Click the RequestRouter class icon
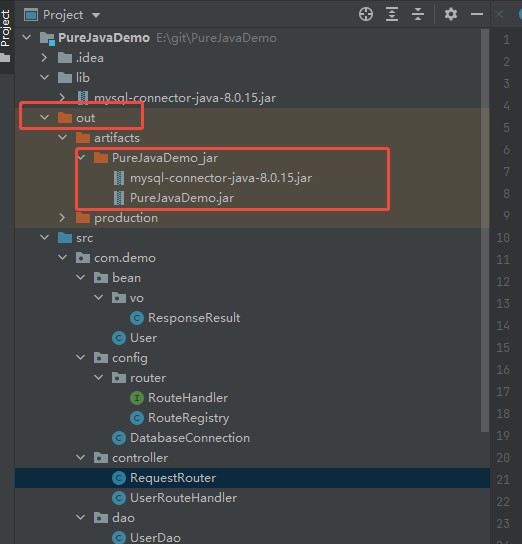Image resolution: width=522 pixels, height=544 pixels. [119, 478]
